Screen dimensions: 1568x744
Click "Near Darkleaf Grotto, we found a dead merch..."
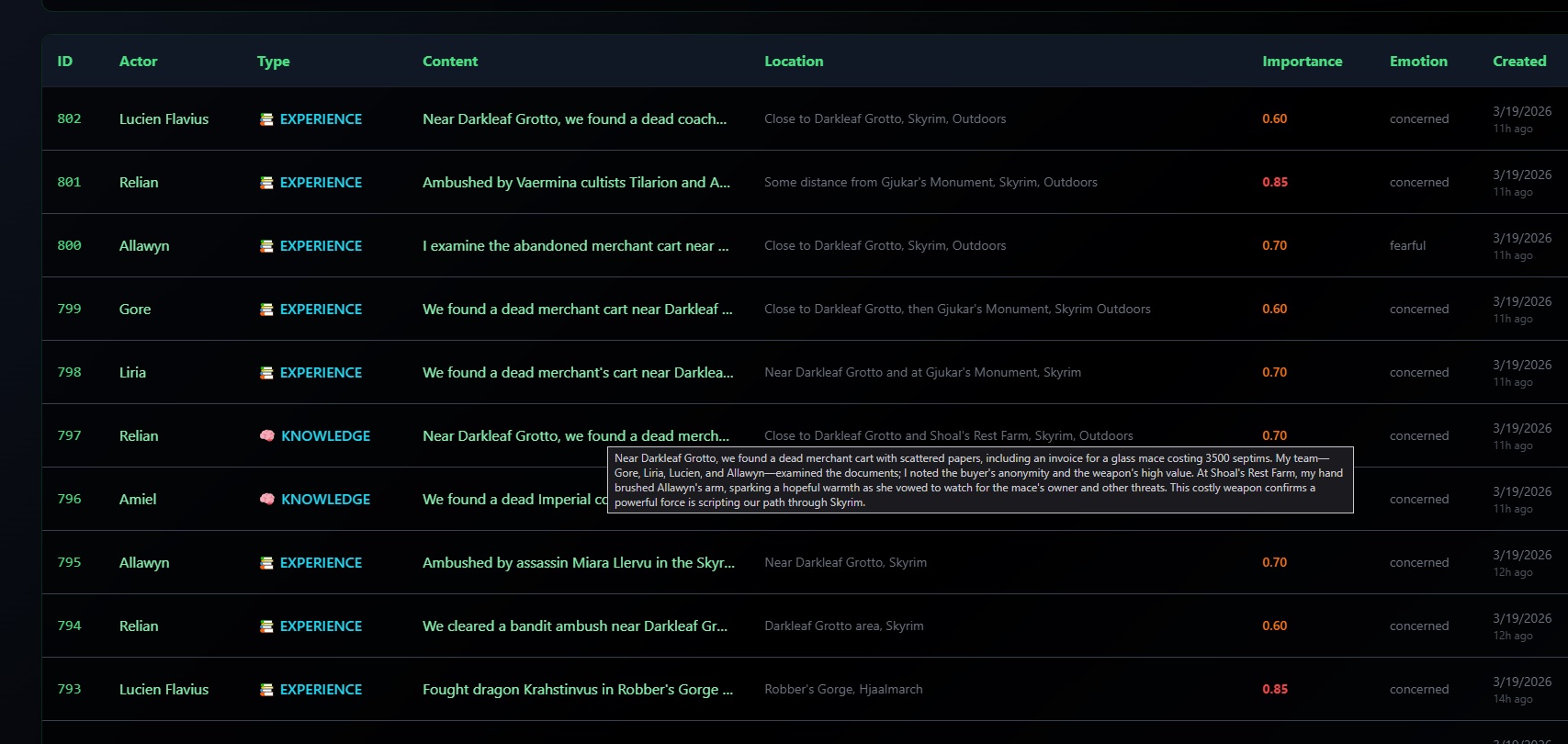click(576, 436)
